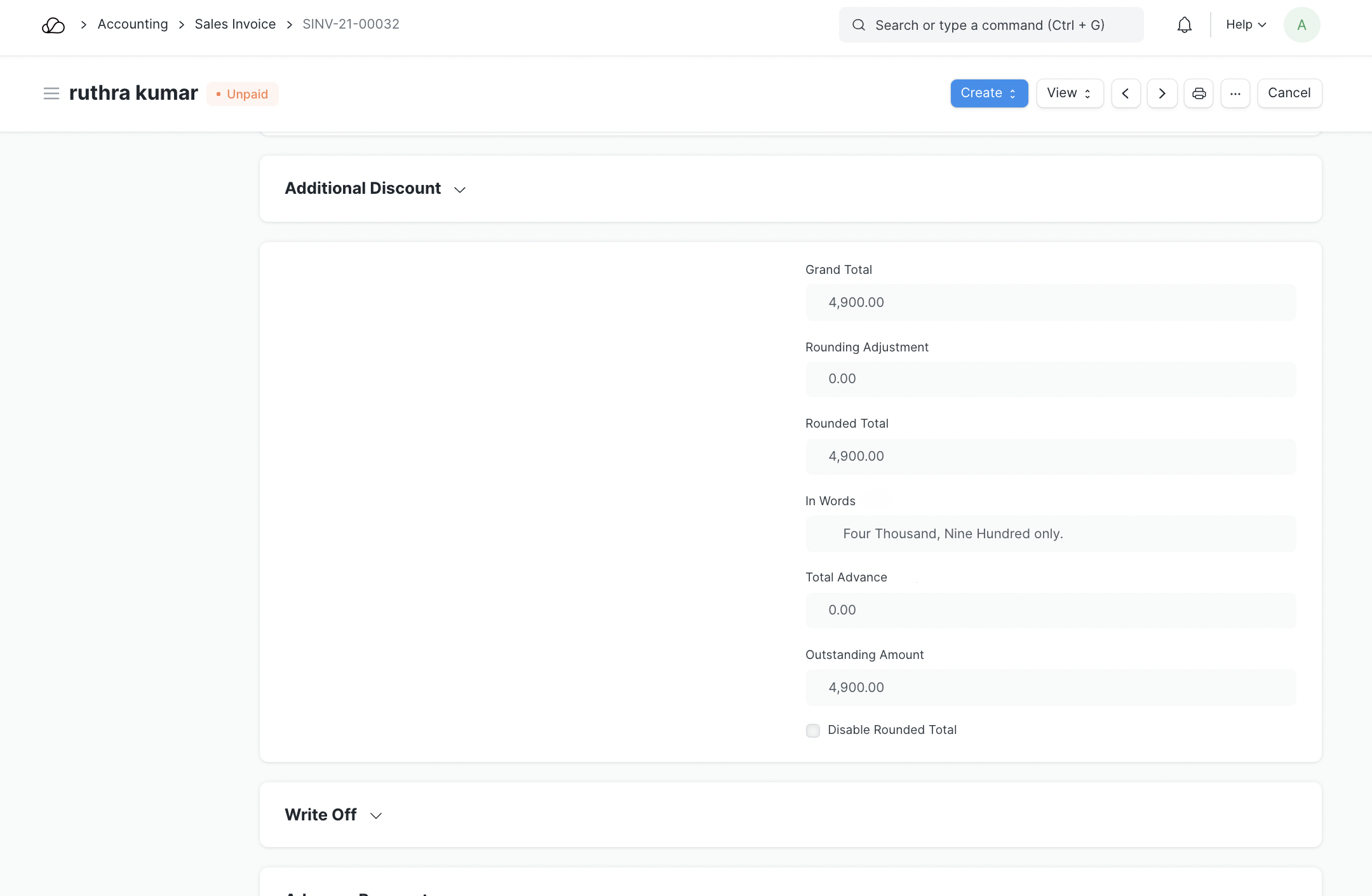
Task: Click the print icon button
Action: 1199,93
